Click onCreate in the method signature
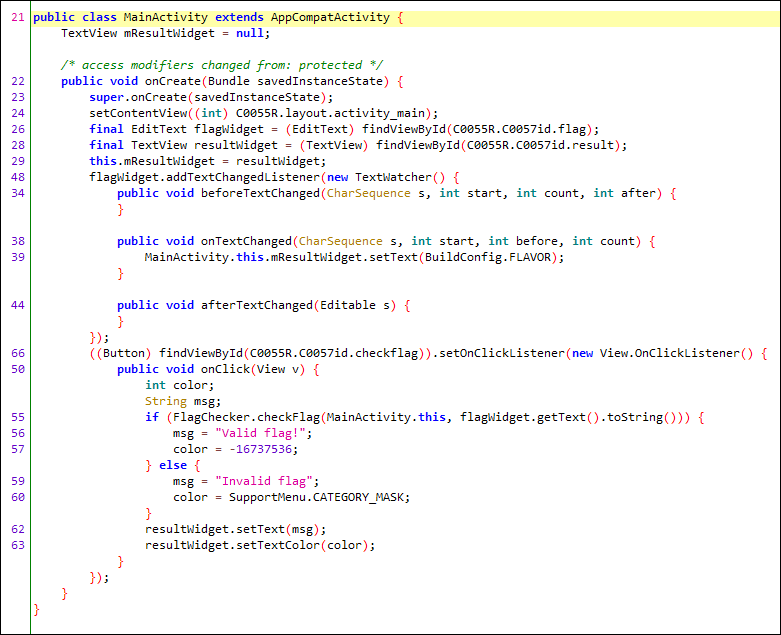Screen dimensions: 781x635 172,81
